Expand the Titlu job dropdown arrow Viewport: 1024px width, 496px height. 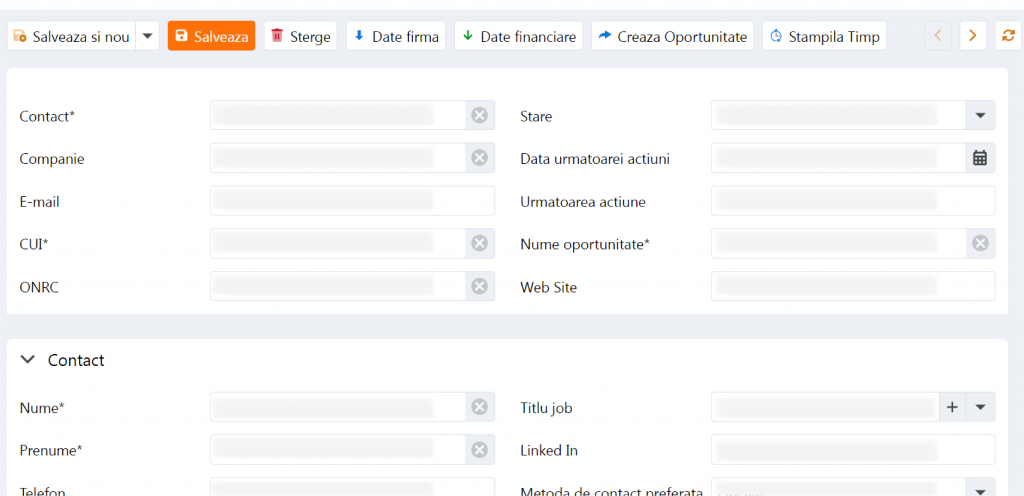pos(980,407)
